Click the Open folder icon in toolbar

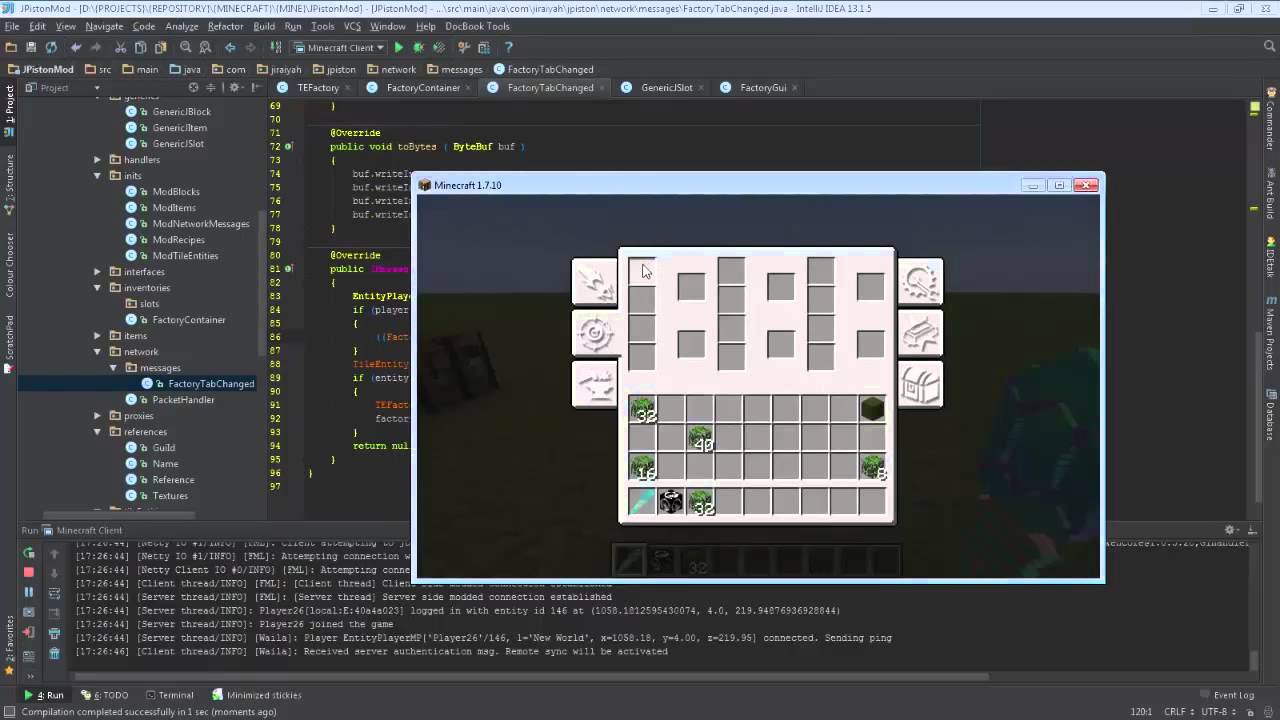11,47
